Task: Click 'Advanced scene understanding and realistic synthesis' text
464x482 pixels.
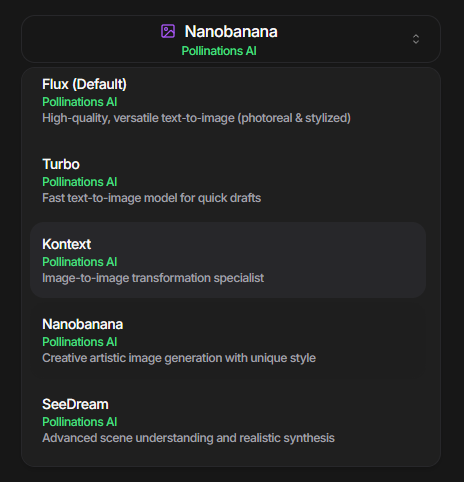Action: (x=188, y=438)
